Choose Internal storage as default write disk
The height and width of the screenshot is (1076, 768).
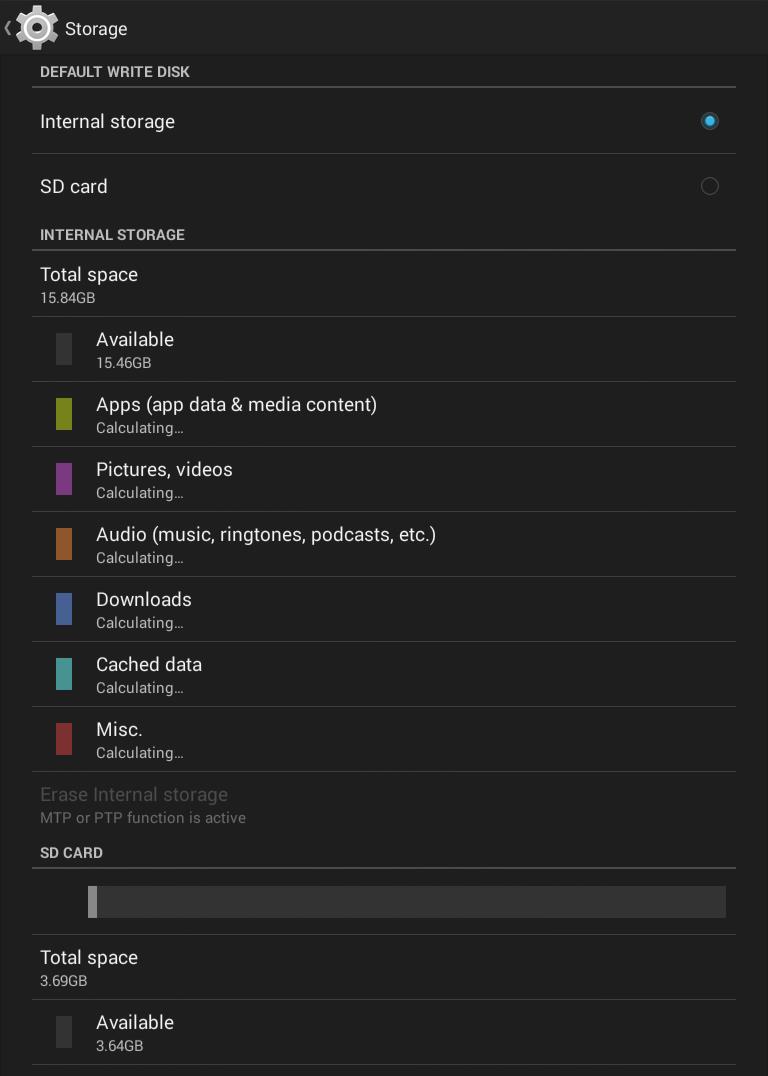107,122
